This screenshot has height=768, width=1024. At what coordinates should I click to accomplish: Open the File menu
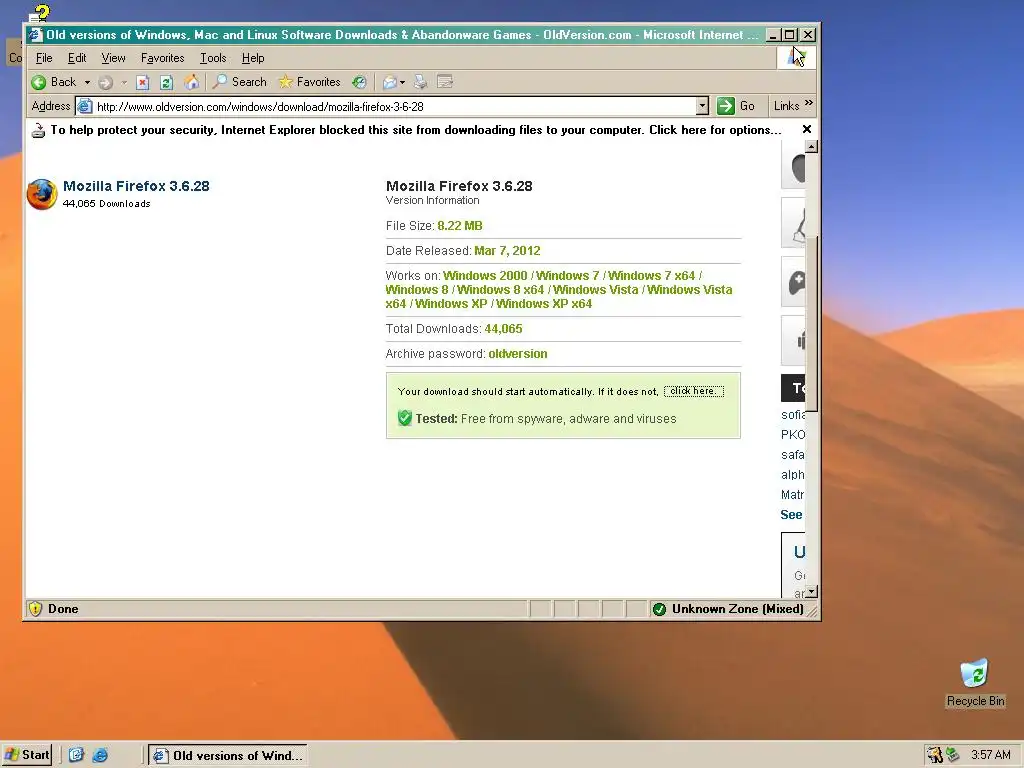[44, 58]
